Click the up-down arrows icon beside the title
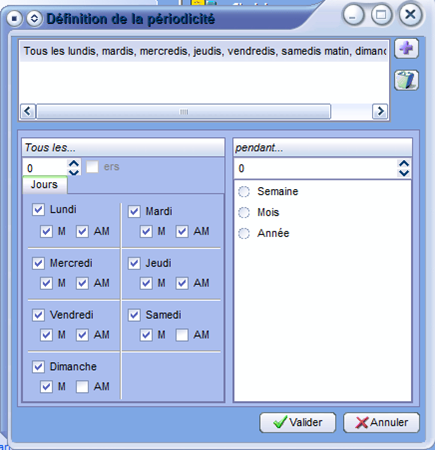The width and height of the screenshot is (435, 450). pos(34,19)
